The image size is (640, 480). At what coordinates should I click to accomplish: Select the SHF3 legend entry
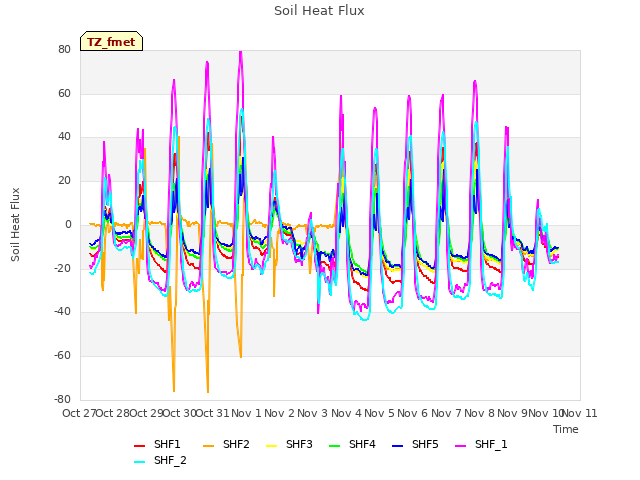(x=289, y=444)
